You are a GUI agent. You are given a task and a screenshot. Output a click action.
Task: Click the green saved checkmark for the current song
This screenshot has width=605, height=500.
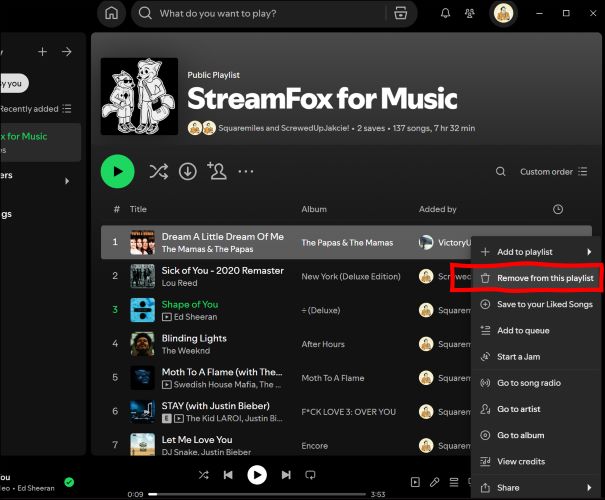pos(69,482)
